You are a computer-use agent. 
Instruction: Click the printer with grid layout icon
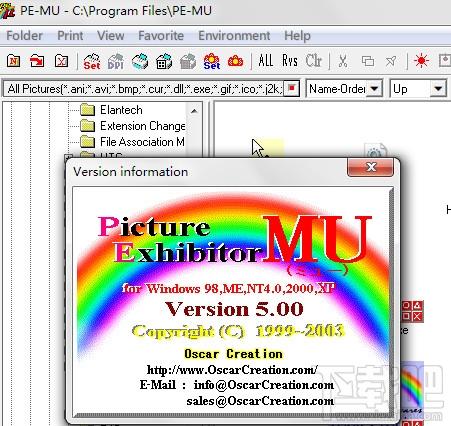point(164,61)
